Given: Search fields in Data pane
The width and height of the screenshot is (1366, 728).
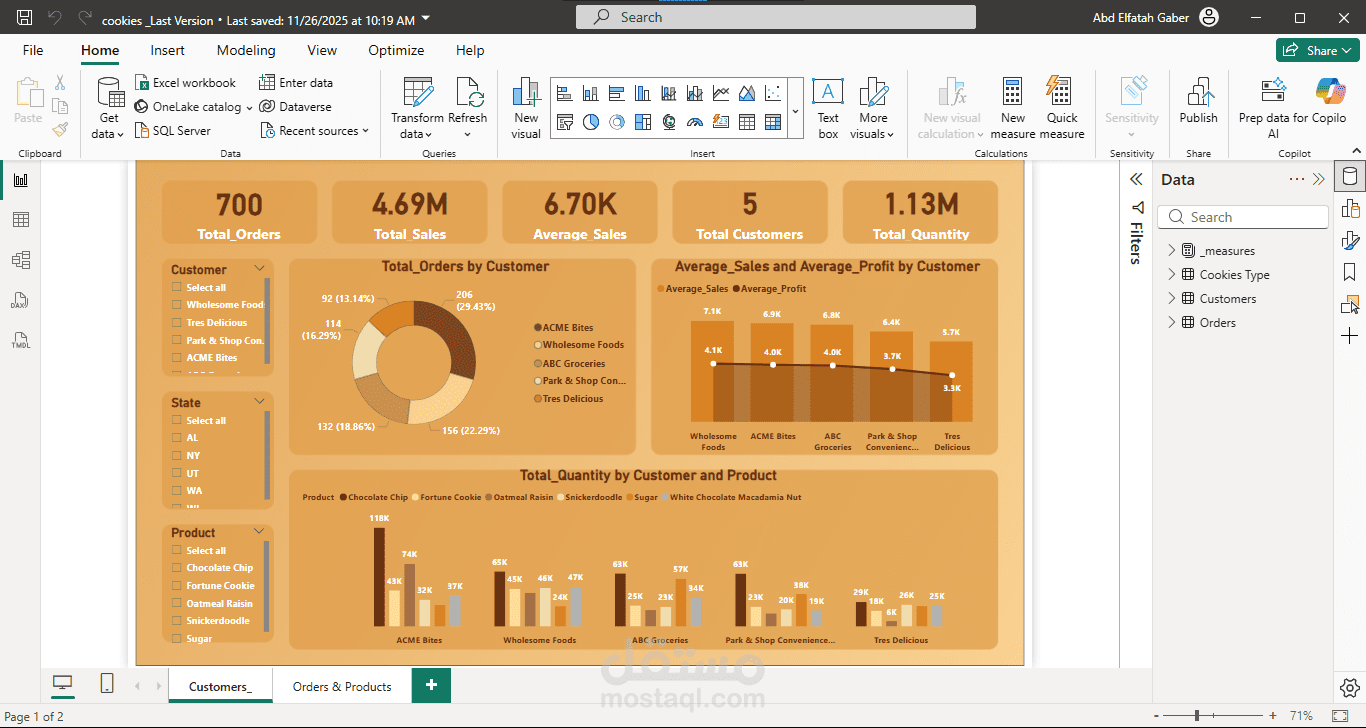Looking at the screenshot, I should click(1243, 217).
